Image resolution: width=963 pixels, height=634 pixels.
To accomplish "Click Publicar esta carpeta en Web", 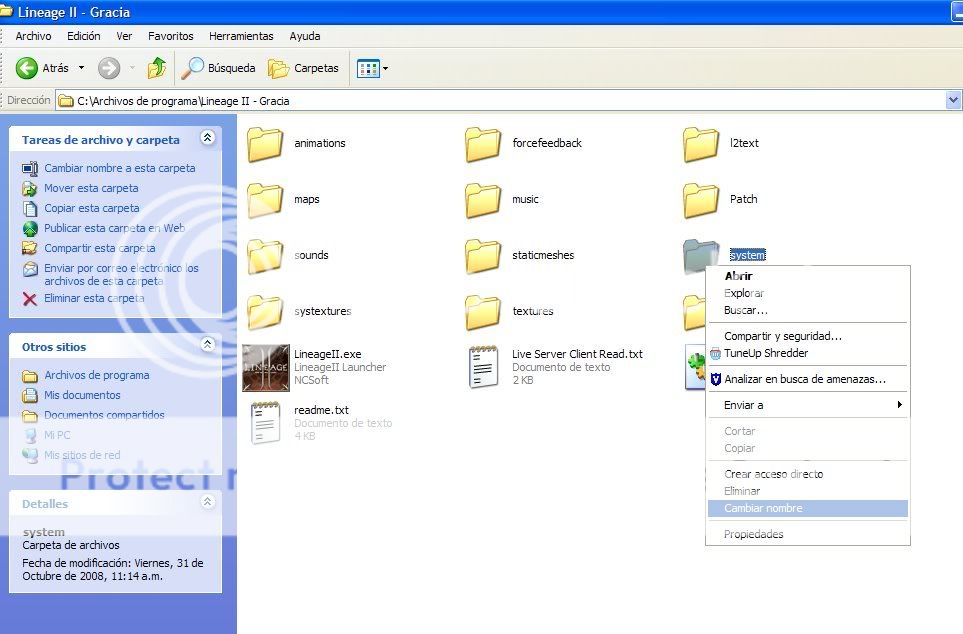I will pos(114,228).
